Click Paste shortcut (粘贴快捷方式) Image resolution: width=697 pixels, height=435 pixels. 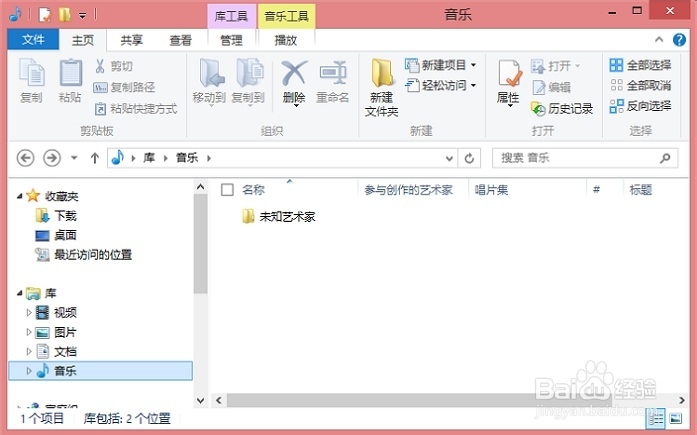tap(136, 108)
